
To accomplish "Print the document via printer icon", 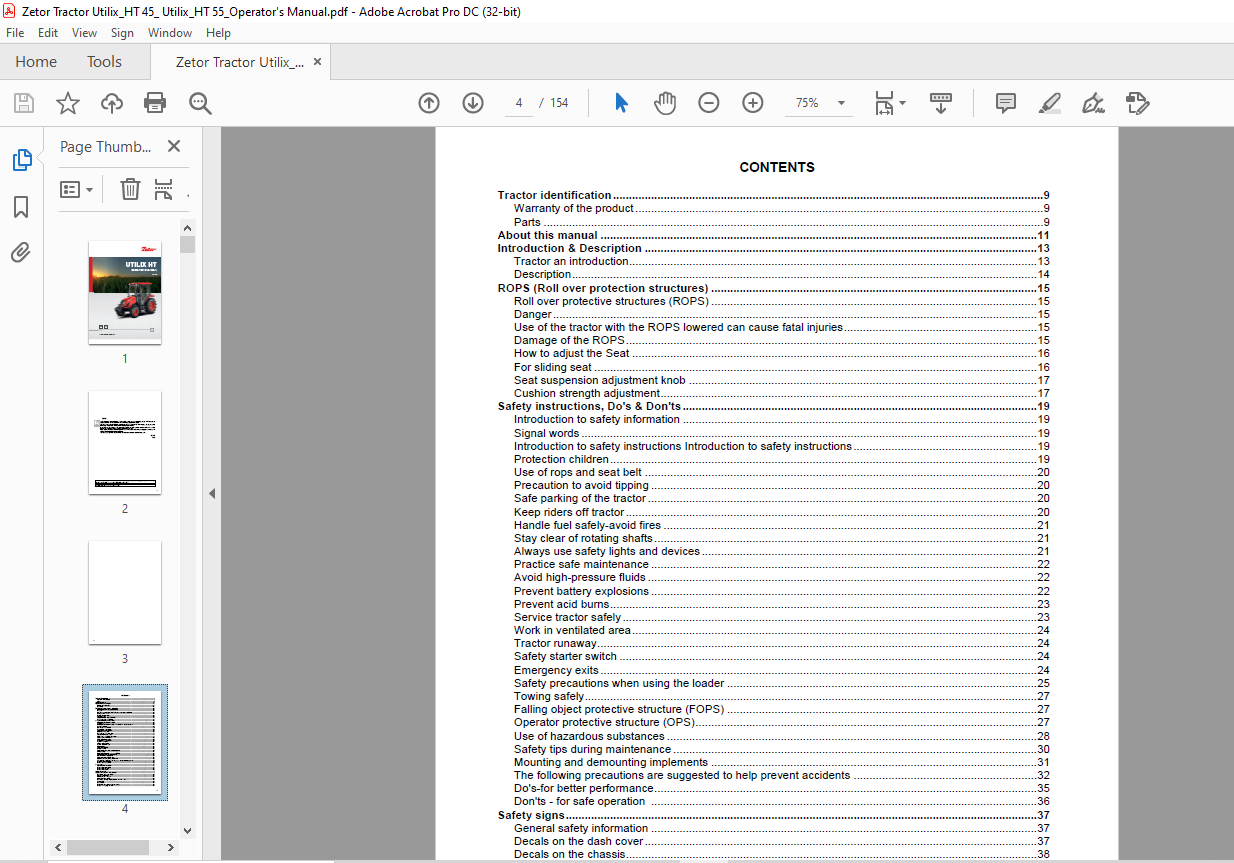I will (x=155, y=103).
